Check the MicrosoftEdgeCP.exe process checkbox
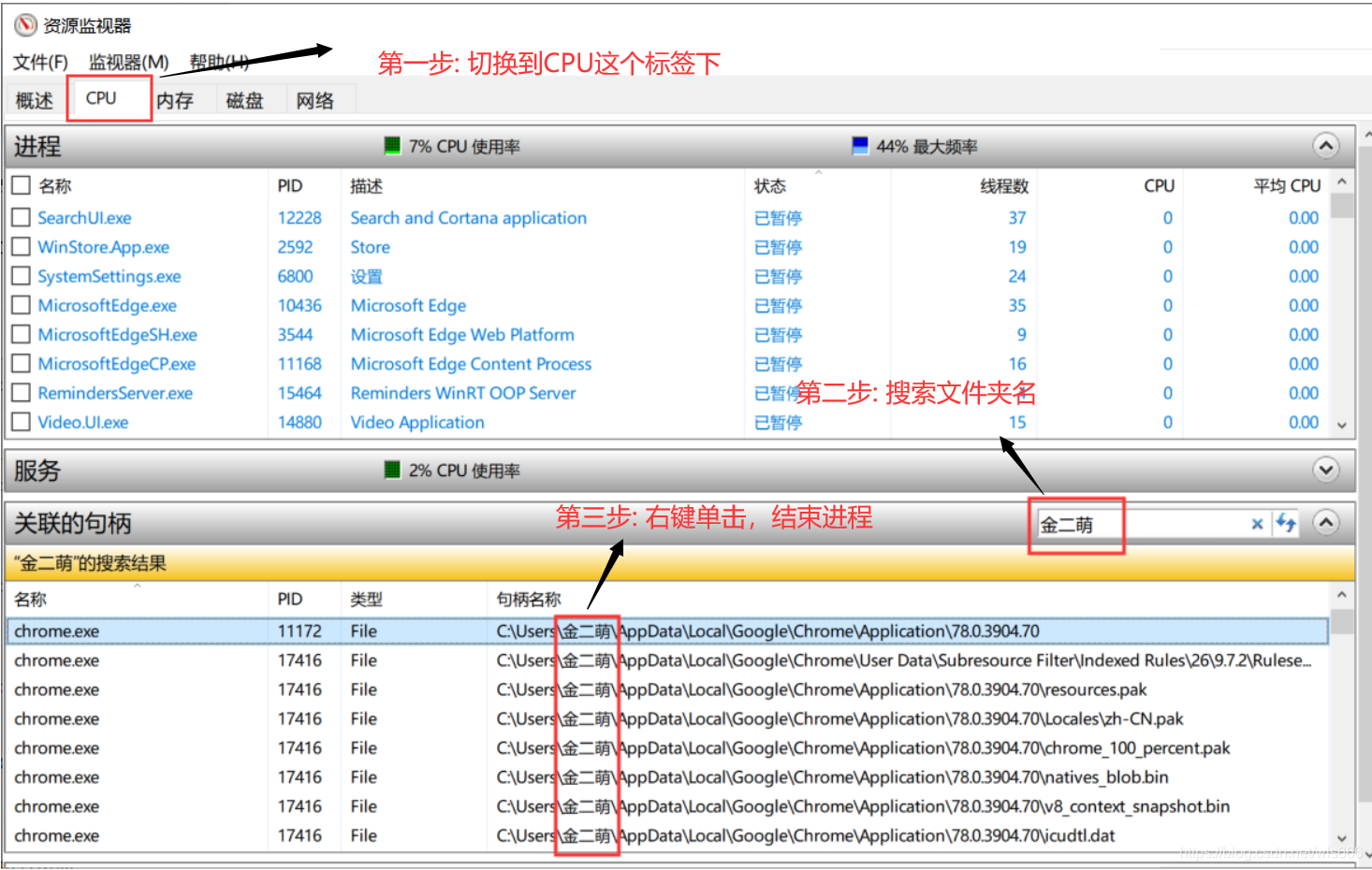 [x=21, y=363]
